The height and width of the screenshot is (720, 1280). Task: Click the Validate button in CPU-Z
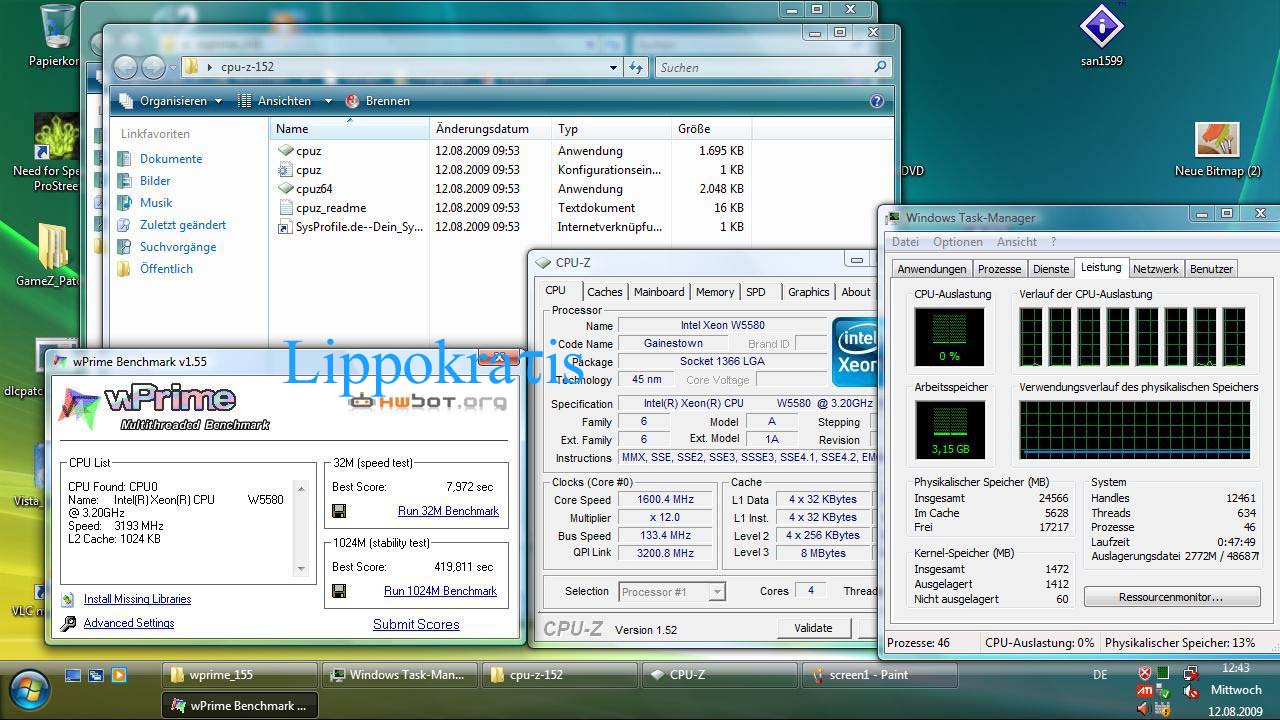813,628
